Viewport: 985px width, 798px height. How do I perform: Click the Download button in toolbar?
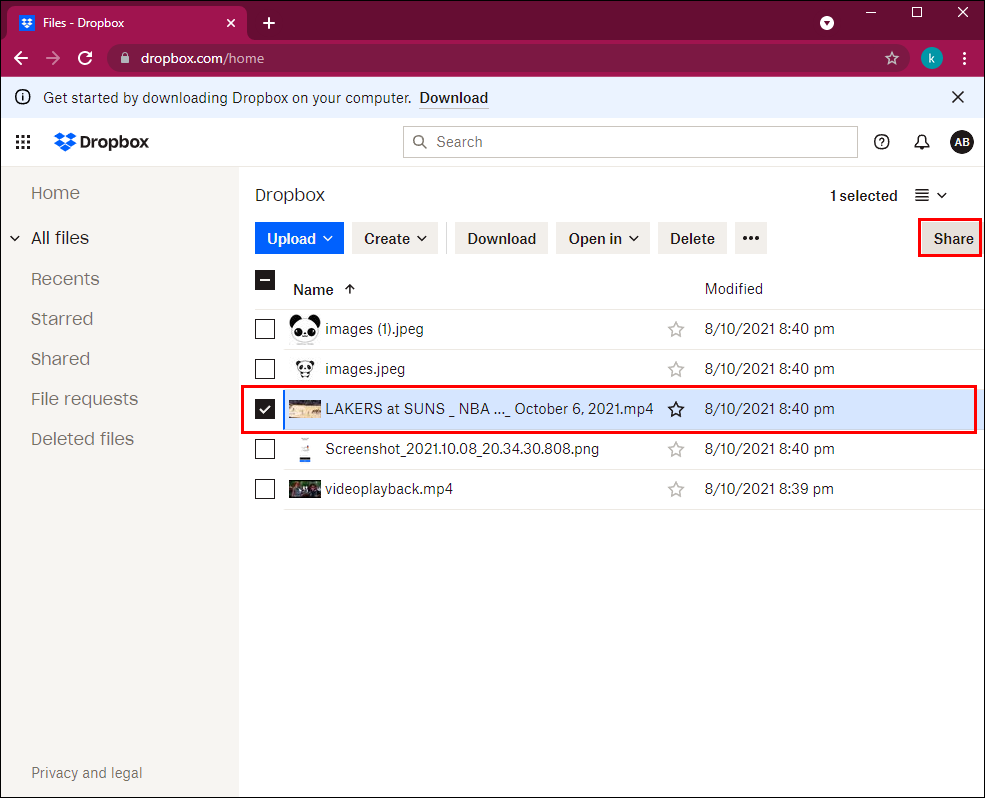click(x=501, y=238)
